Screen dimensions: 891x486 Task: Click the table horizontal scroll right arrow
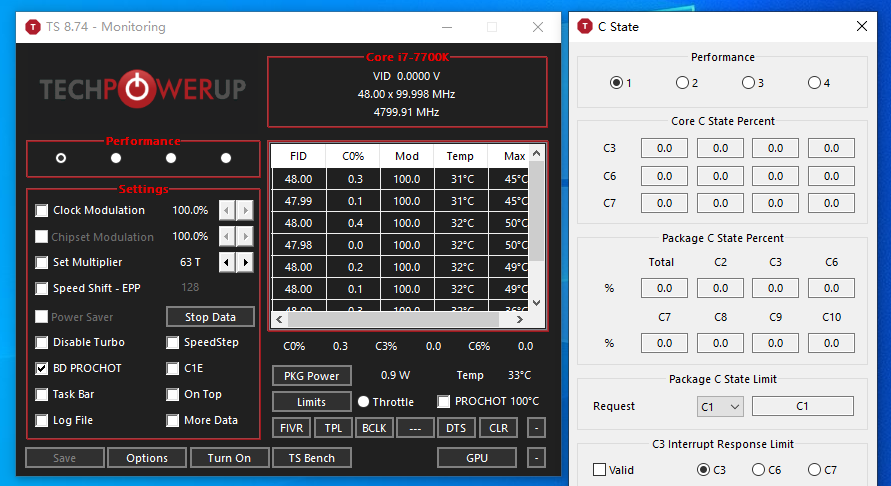click(x=519, y=319)
